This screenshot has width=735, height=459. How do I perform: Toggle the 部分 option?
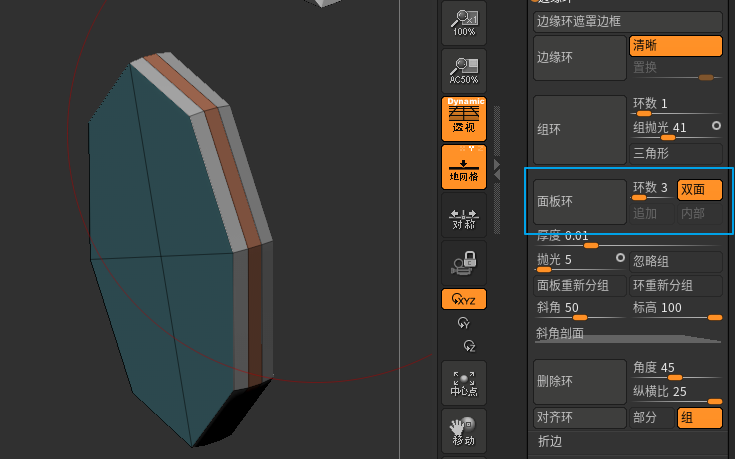point(652,418)
